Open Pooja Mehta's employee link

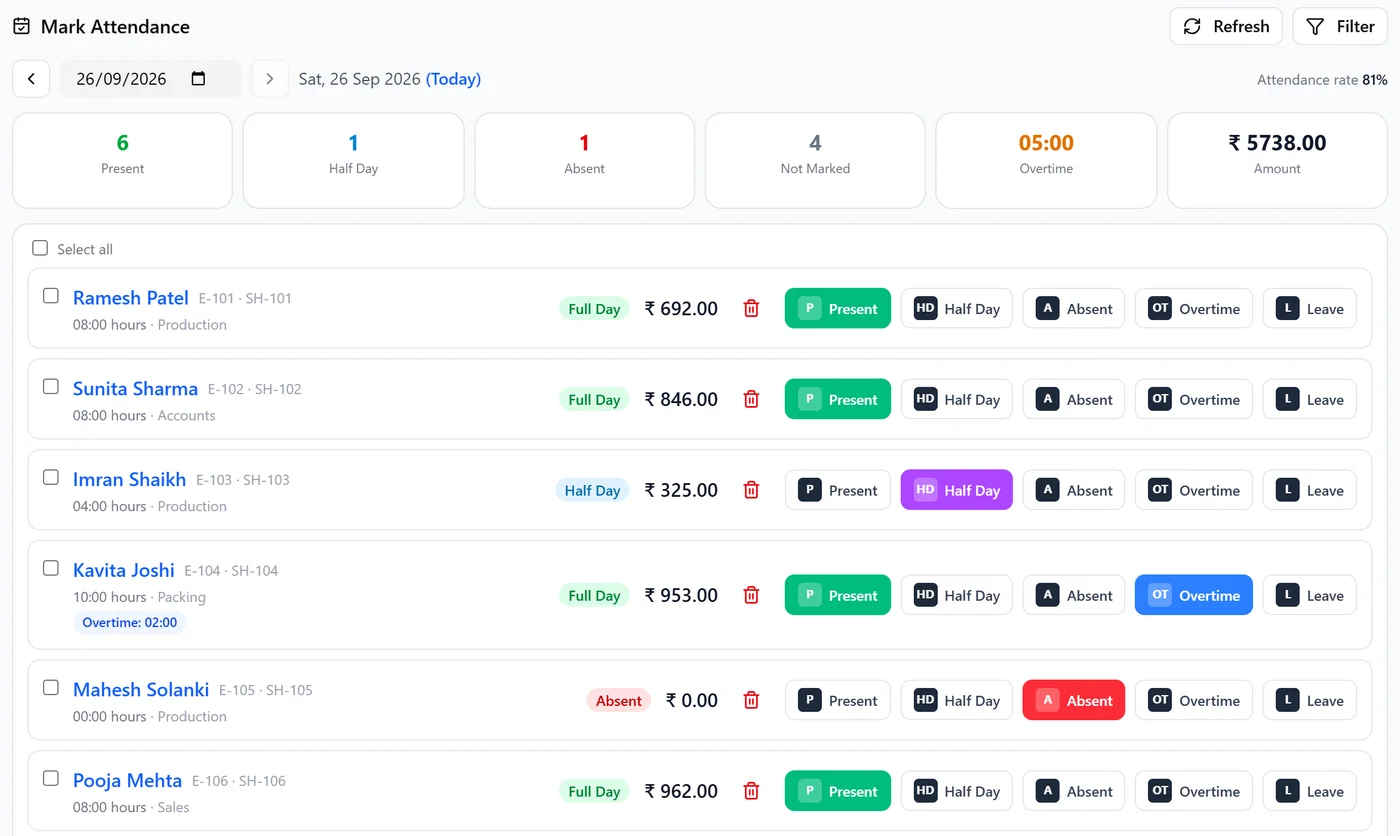[128, 780]
